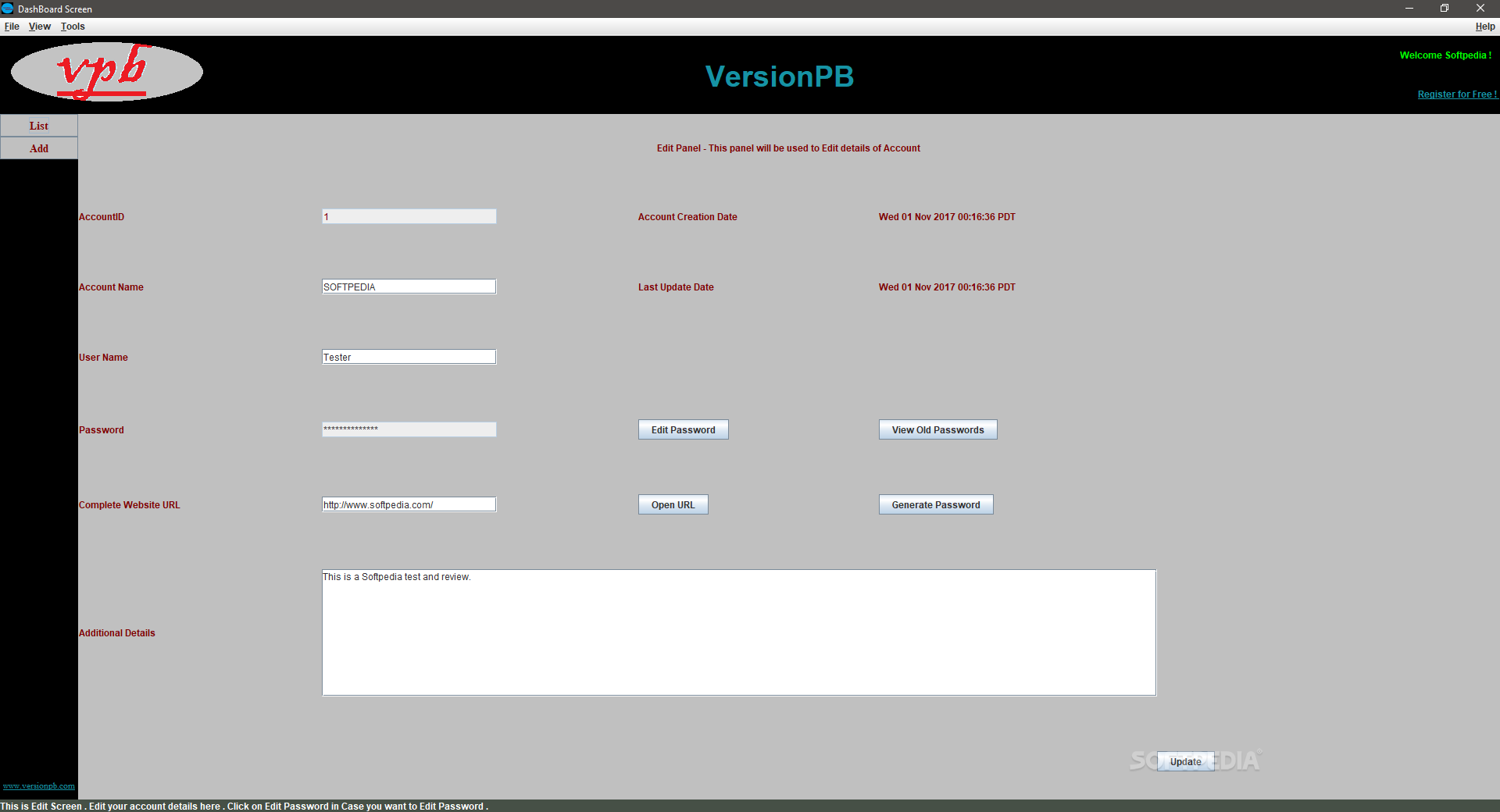Open the www.versionpb.com link
This screenshot has width=1500, height=812.
tap(39, 786)
